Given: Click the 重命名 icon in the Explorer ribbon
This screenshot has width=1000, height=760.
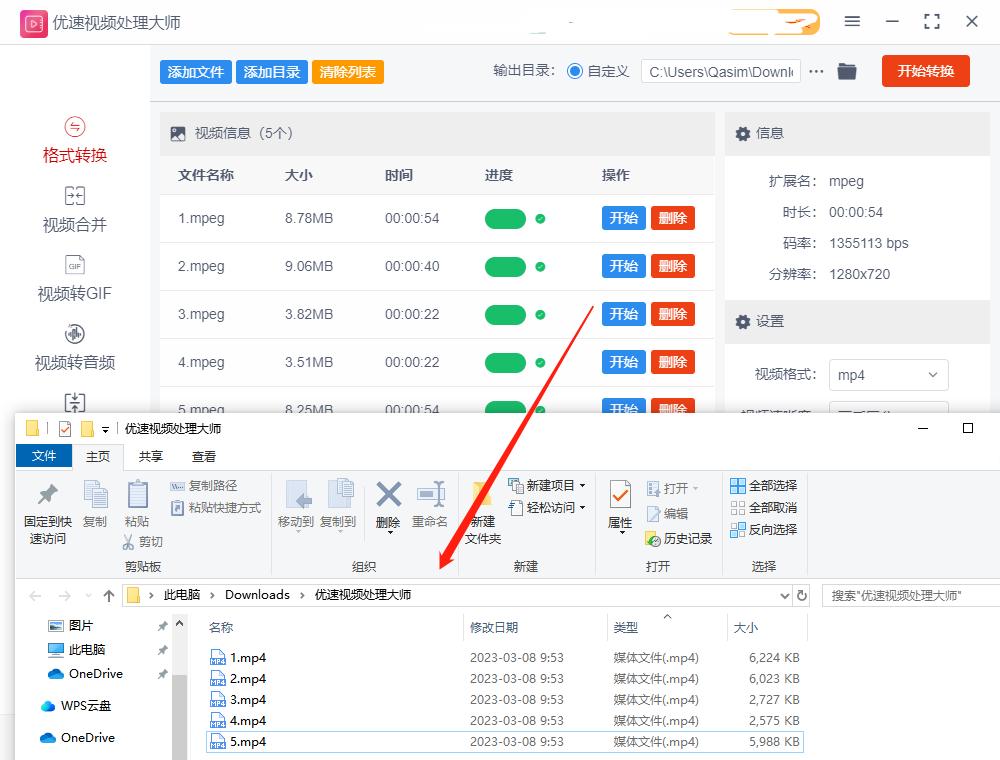Looking at the screenshot, I should 430,503.
